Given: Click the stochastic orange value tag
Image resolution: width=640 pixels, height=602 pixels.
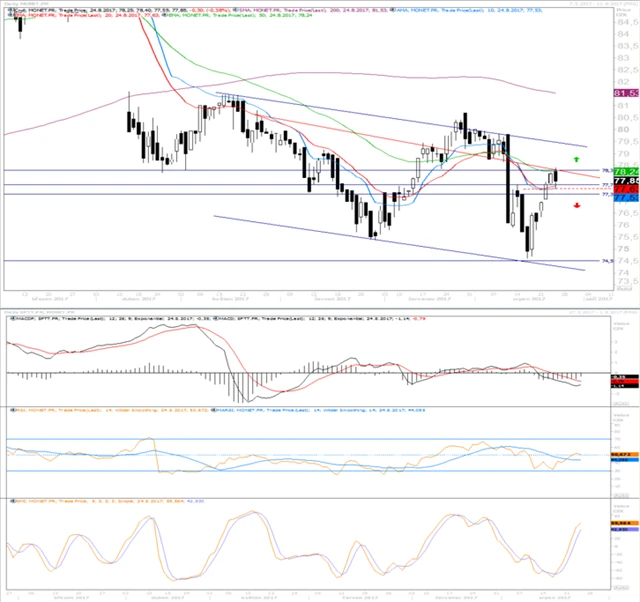Looking at the screenshot, I should pyautogui.click(x=619, y=523).
